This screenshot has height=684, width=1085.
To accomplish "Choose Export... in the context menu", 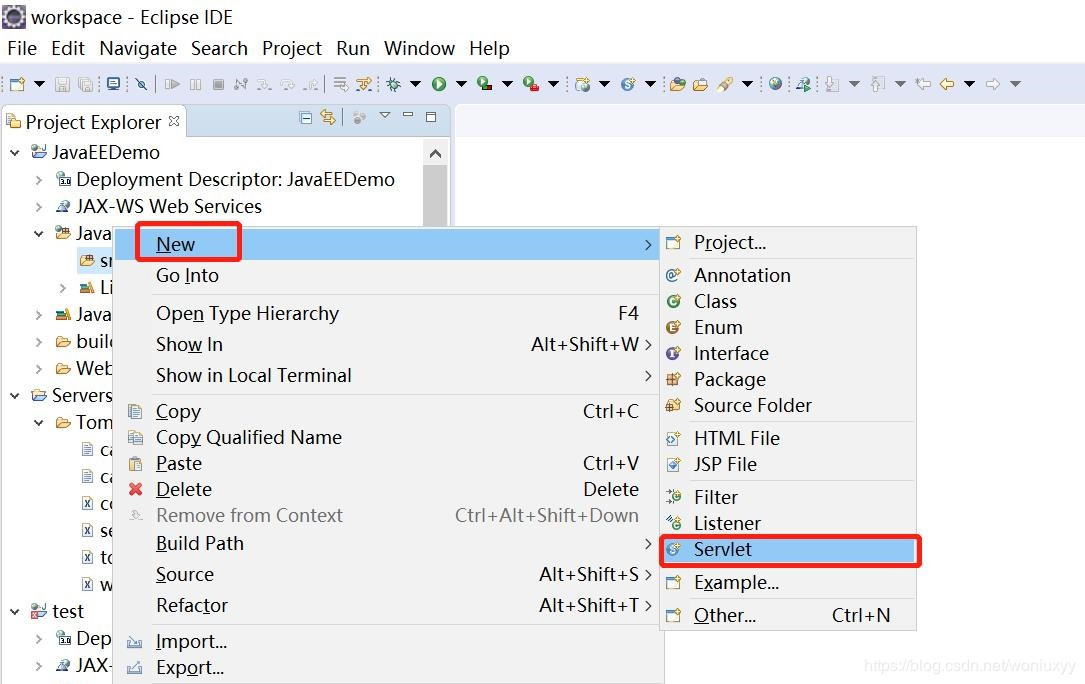I will [x=388, y=668].
